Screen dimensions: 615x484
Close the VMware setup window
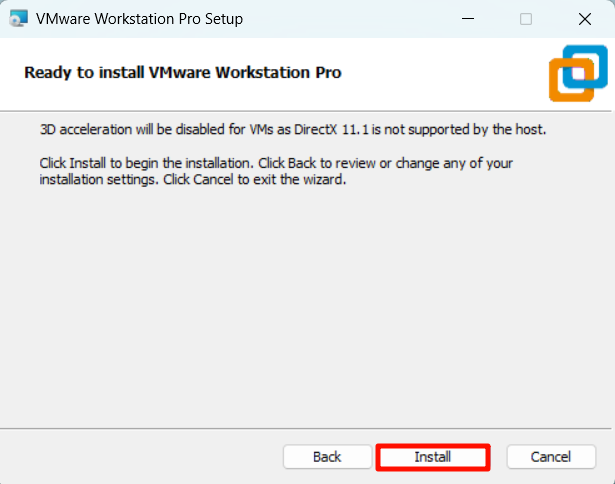(x=583, y=19)
